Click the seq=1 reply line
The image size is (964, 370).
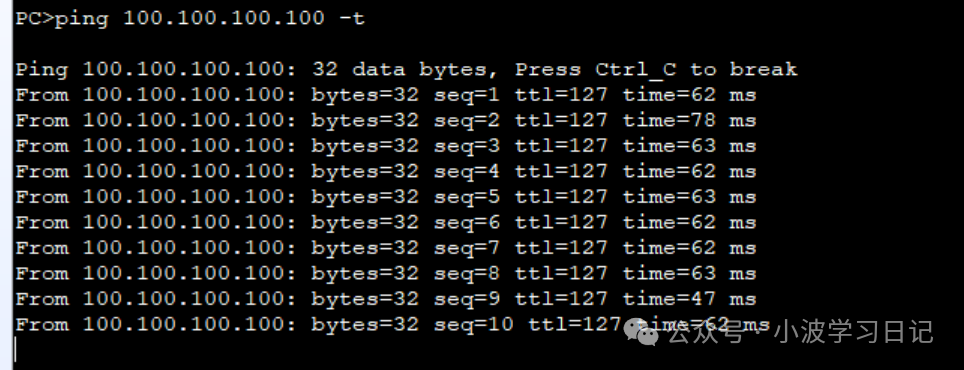click(x=385, y=95)
